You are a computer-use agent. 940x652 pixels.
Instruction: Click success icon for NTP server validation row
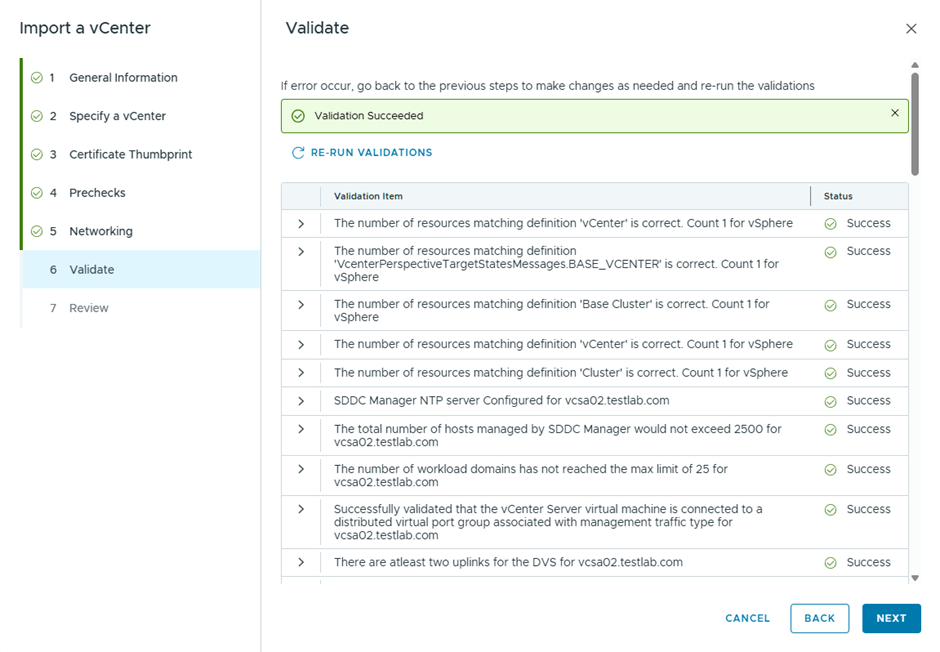[x=830, y=401]
